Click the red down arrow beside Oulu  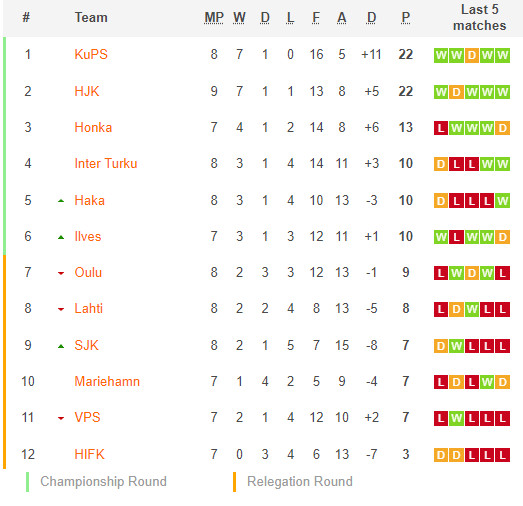(x=61, y=273)
